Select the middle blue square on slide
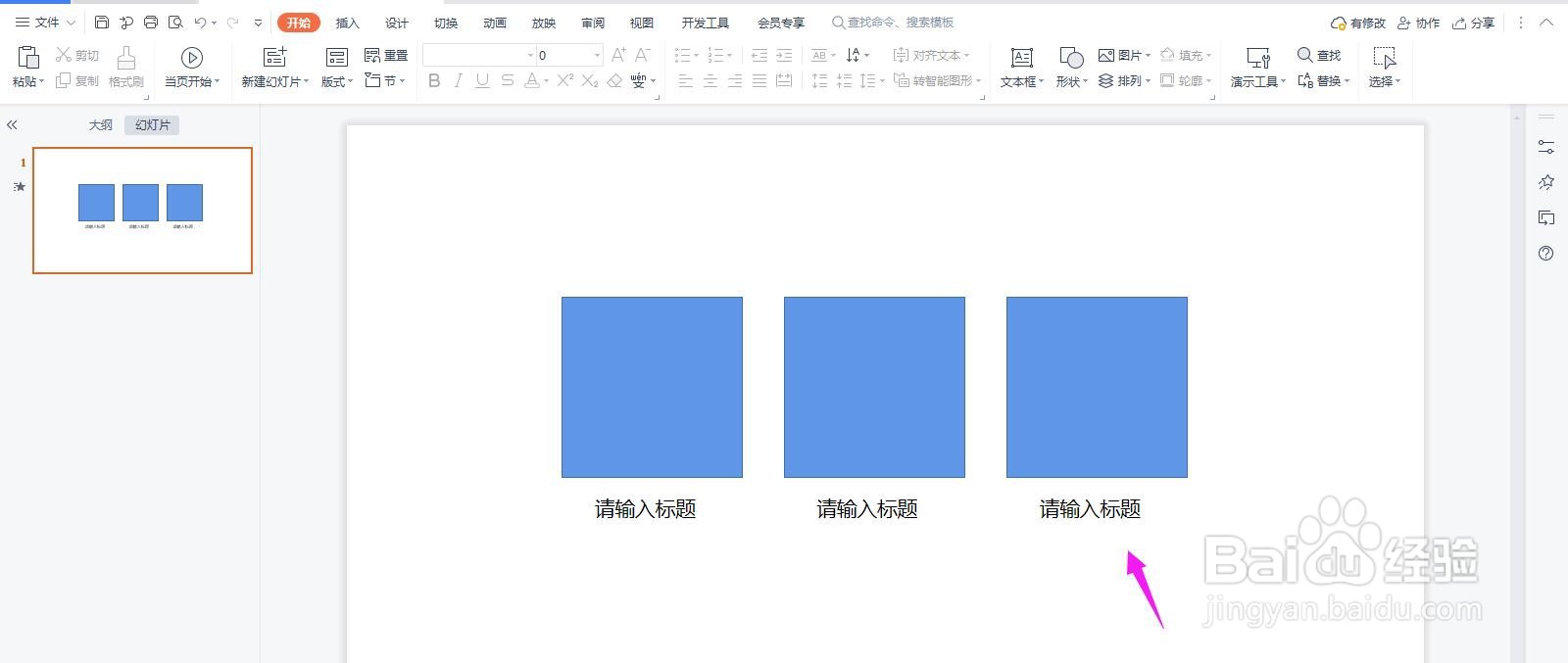The image size is (1568, 663). coord(874,387)
